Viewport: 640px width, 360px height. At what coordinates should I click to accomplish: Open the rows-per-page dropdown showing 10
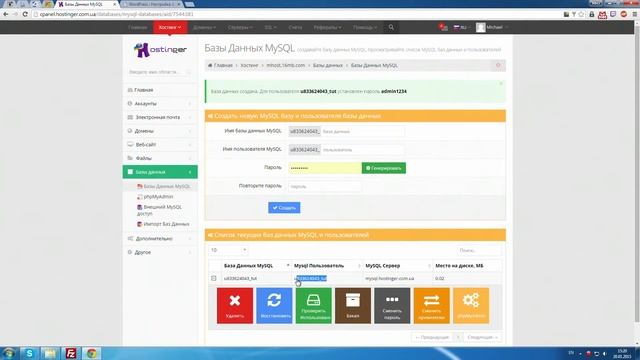(x=228, y=250)
